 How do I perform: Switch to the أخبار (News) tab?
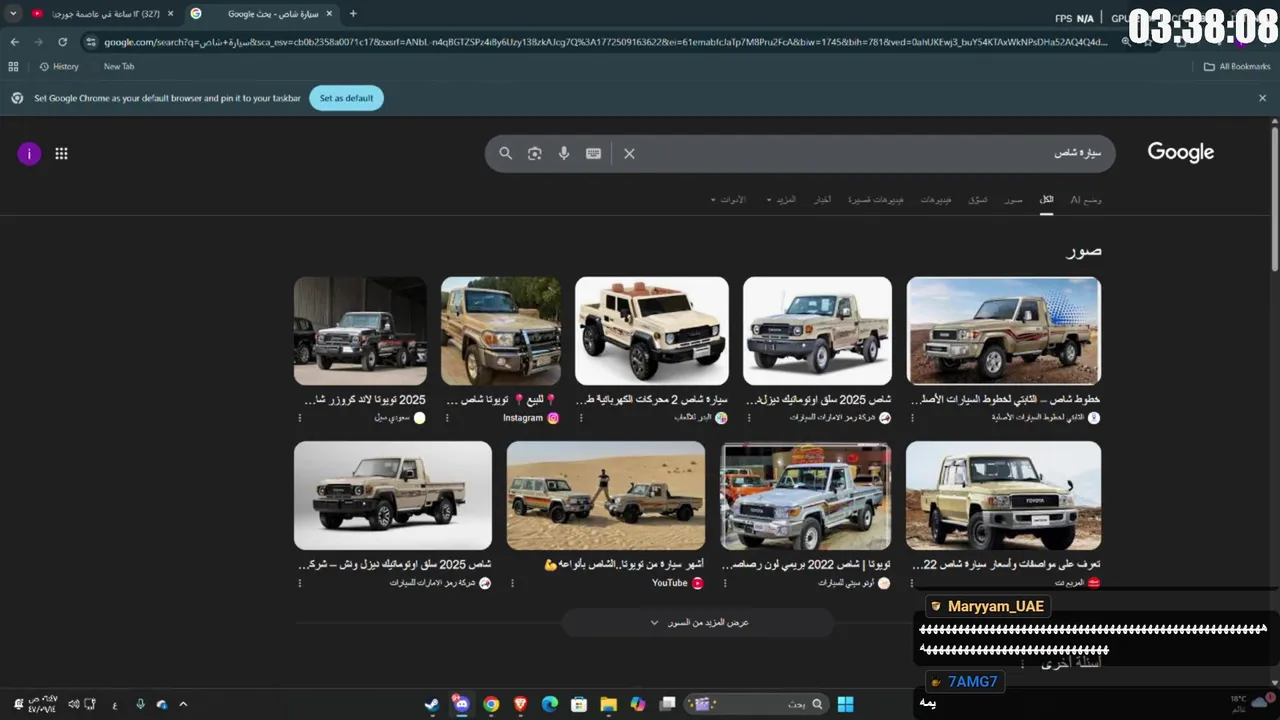pos(822,200)
